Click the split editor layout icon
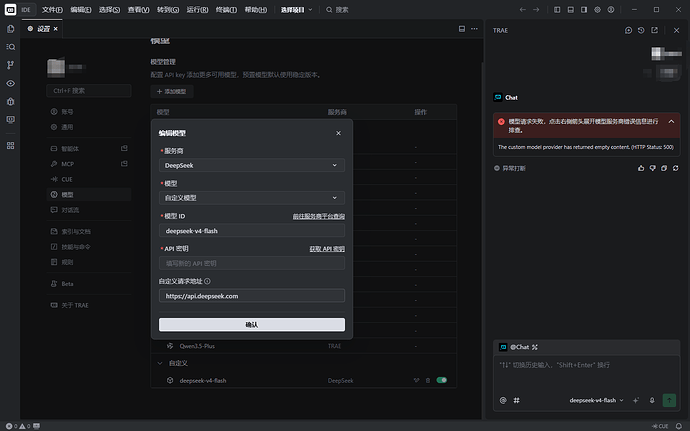 pyautogui.click(x=462, y=29)
